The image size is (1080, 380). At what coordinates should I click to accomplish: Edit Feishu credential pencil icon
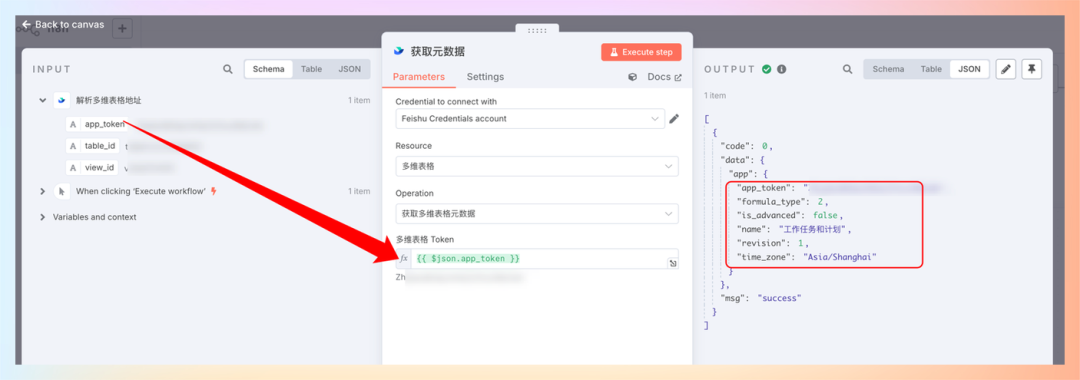click(674, 118)
